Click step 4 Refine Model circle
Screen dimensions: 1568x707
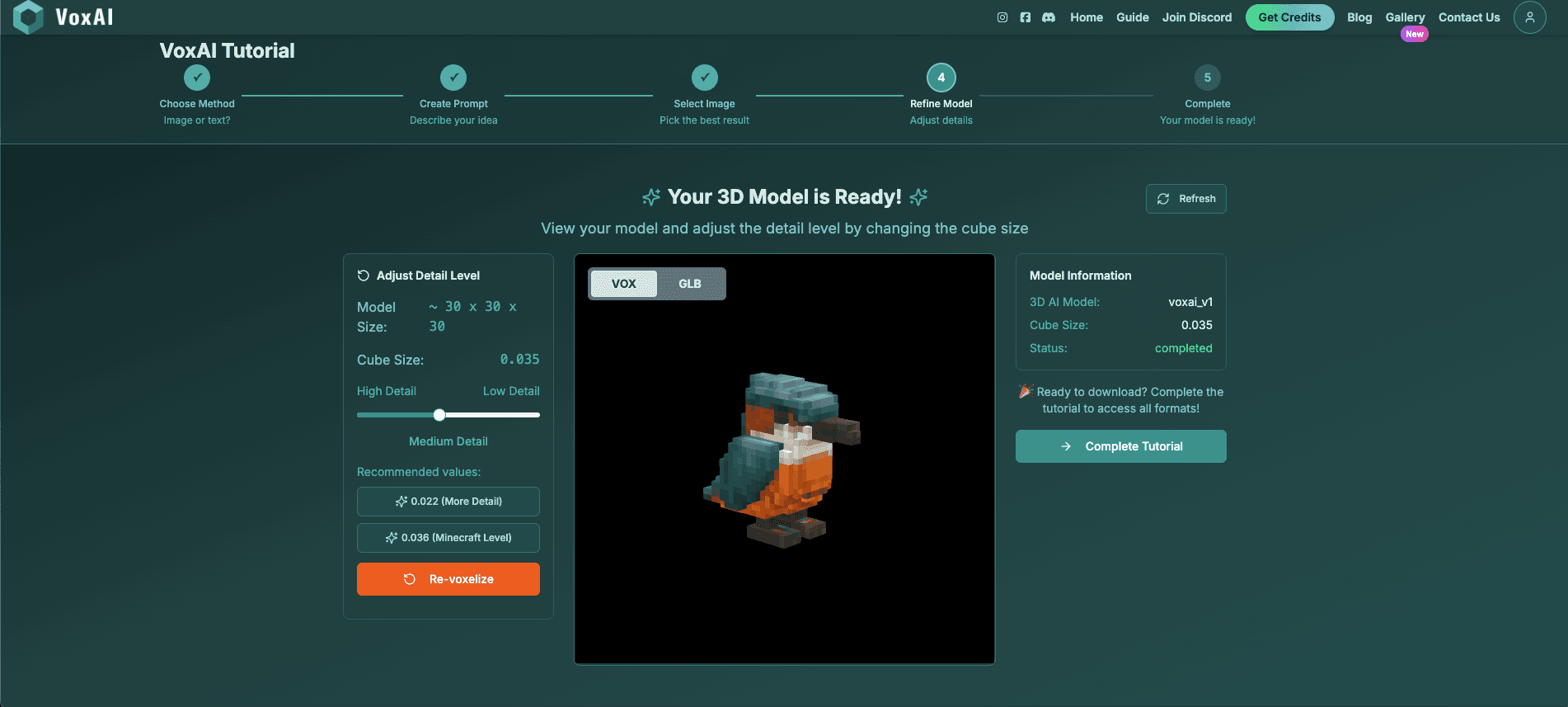[941, 78]
